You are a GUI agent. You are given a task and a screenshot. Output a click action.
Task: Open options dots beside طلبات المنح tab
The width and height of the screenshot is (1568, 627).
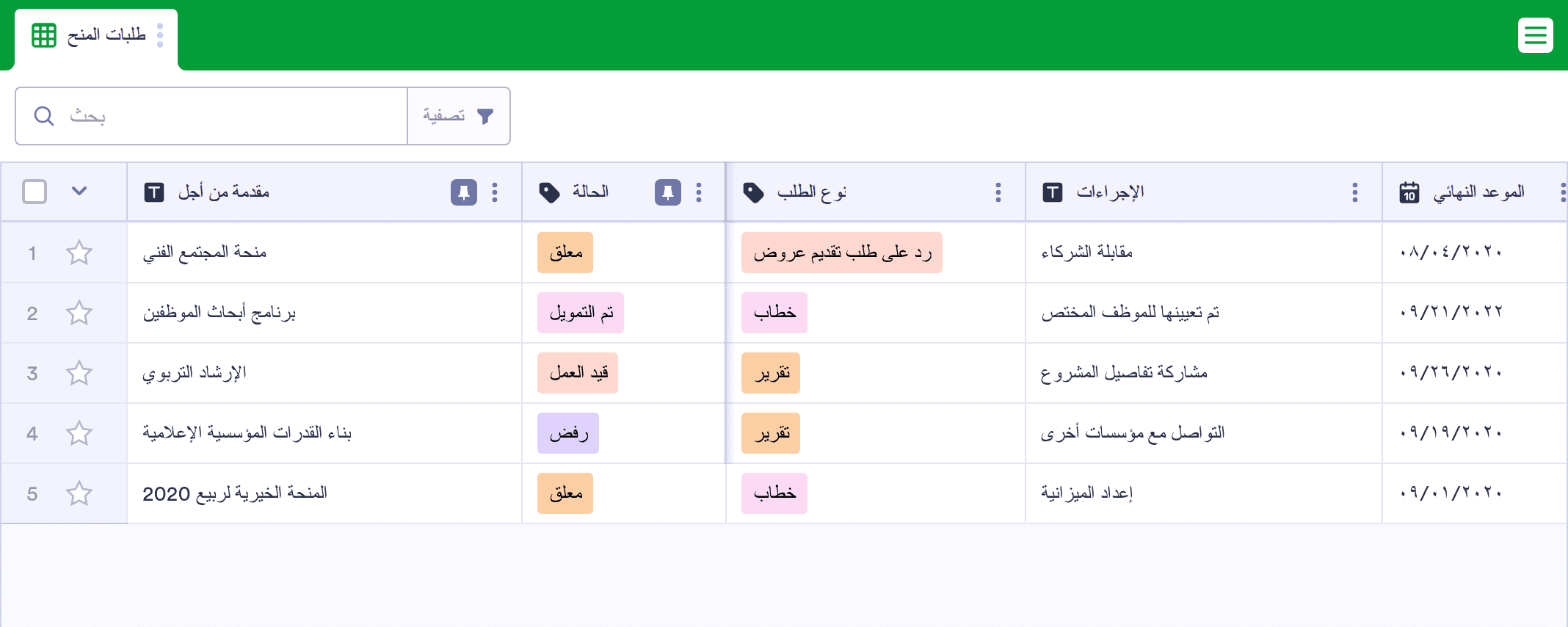[x=160, y=35]
